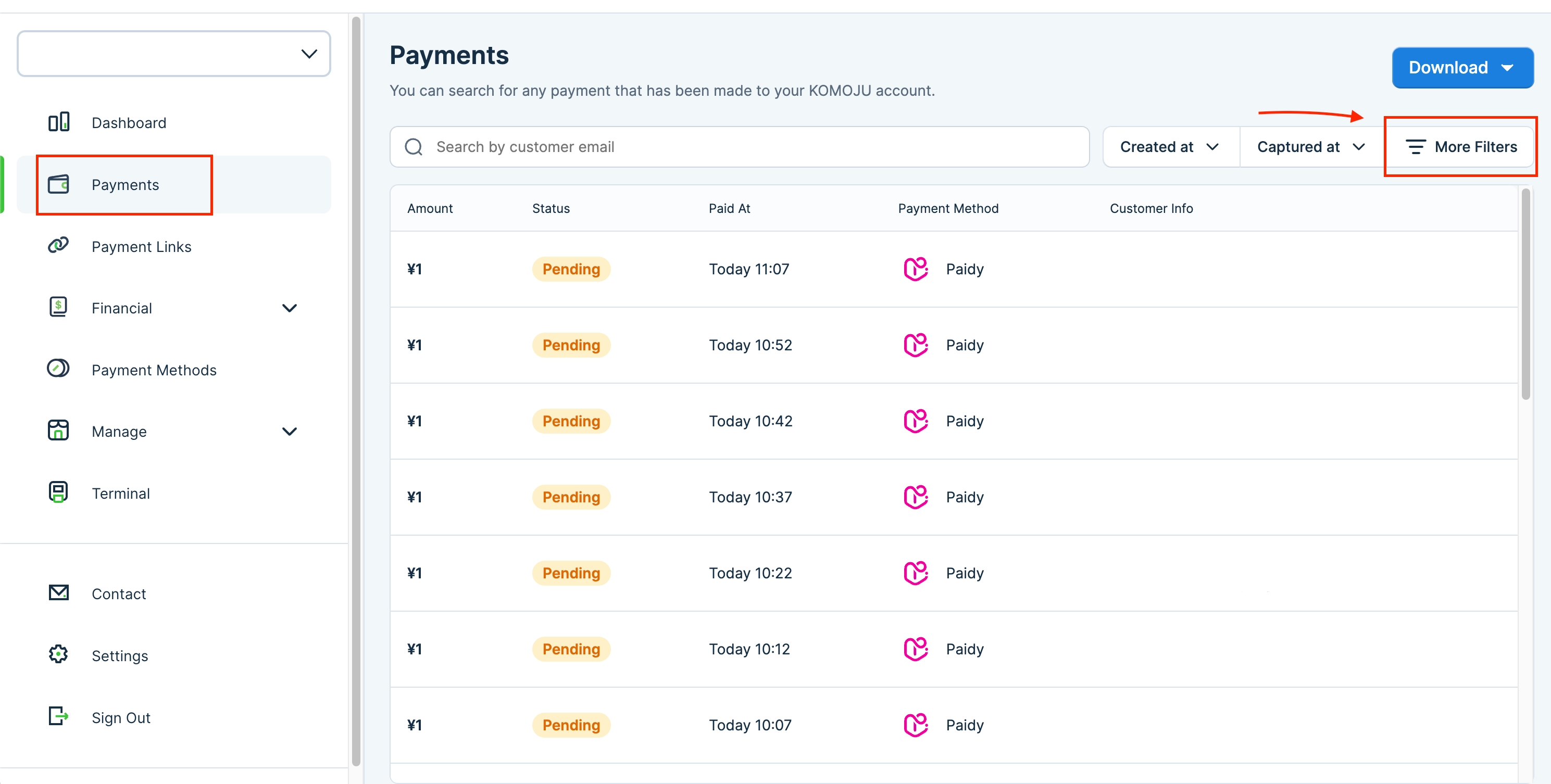Viewport: 1551px width, 784px height.
Task: Click the payments table scrollbar
Action: 1525,295
